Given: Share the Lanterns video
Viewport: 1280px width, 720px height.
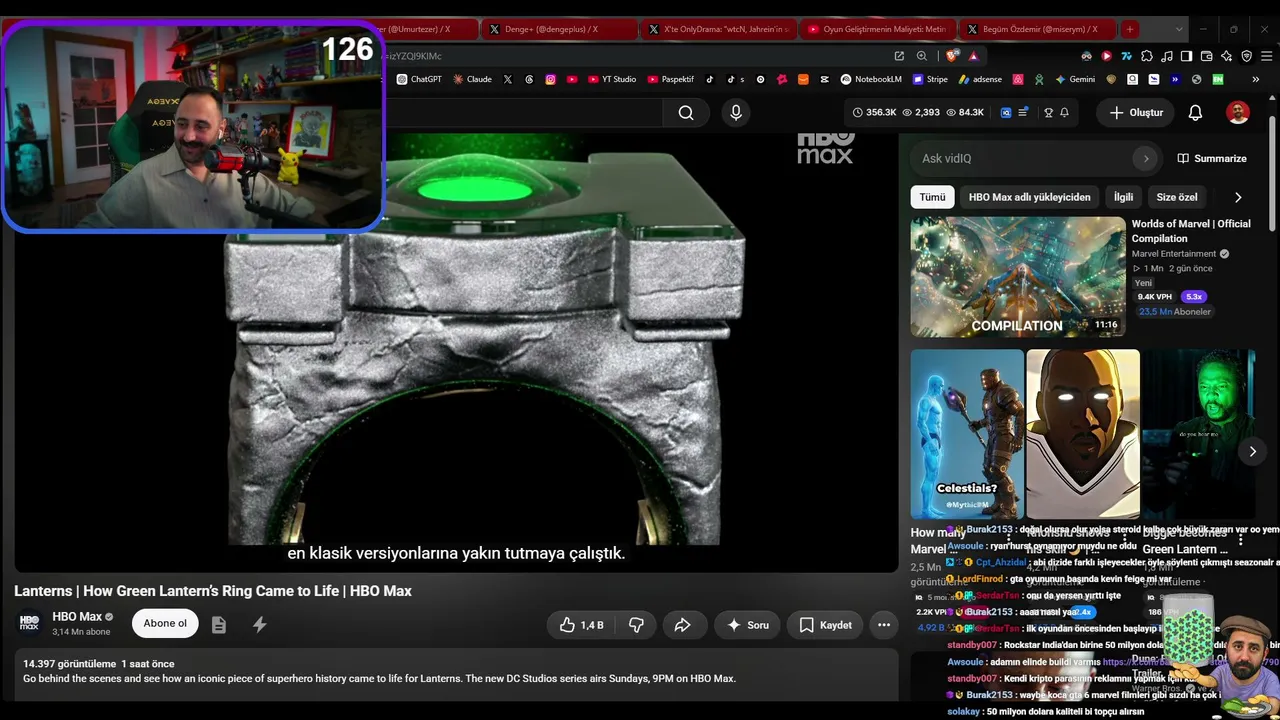Looking at the screenshot, I should tap(682, 625).
